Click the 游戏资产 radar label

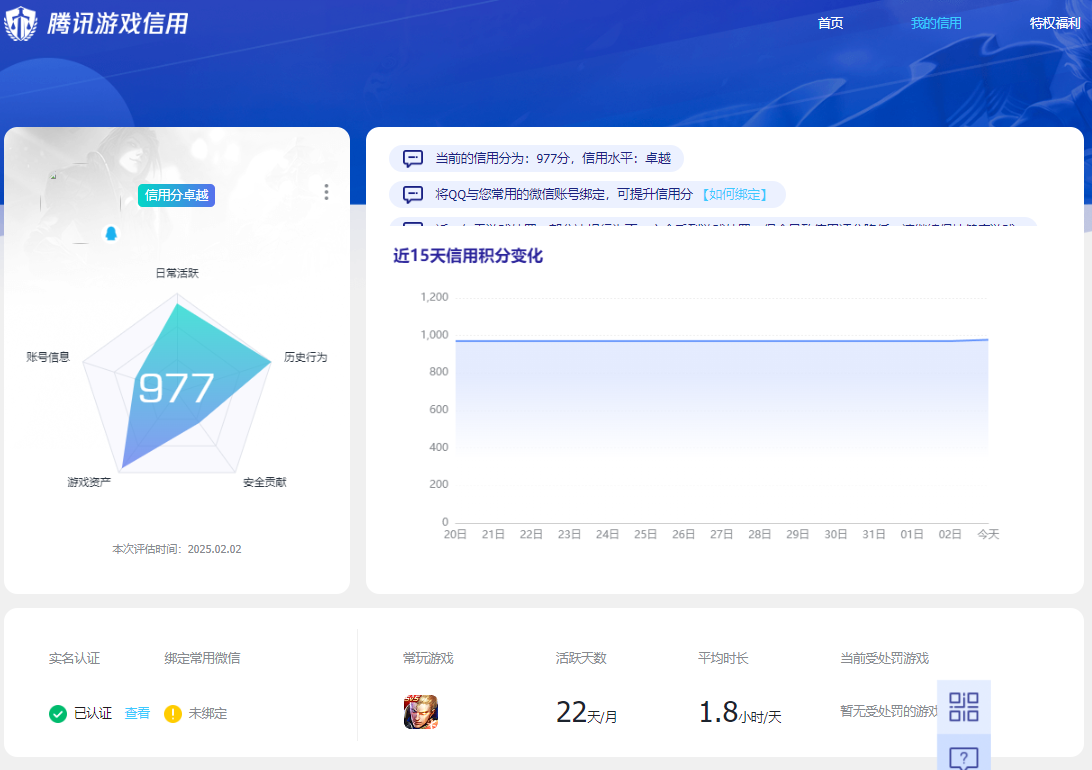click(89, 482)
